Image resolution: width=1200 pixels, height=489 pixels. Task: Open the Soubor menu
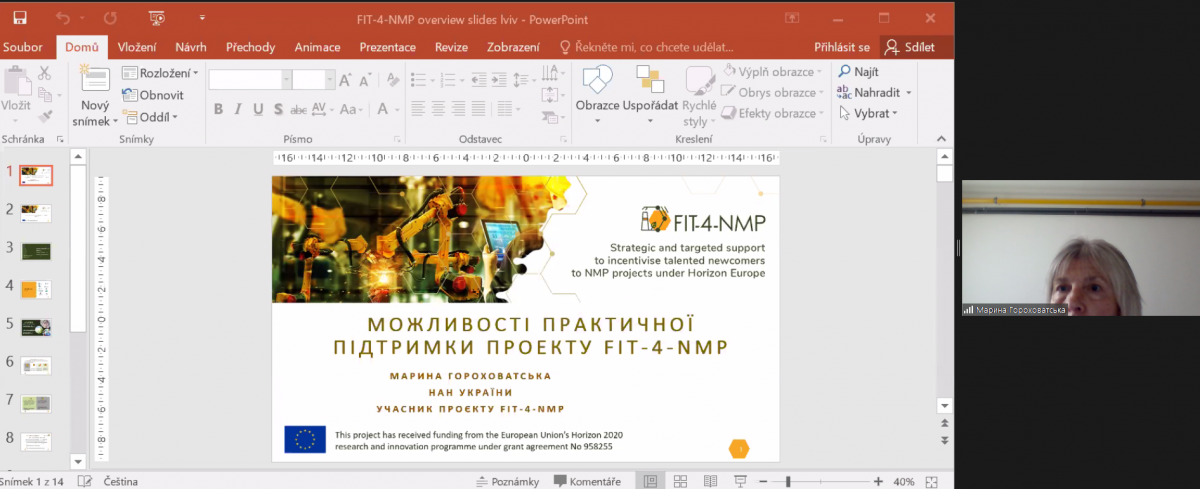(x=22, y=47)
